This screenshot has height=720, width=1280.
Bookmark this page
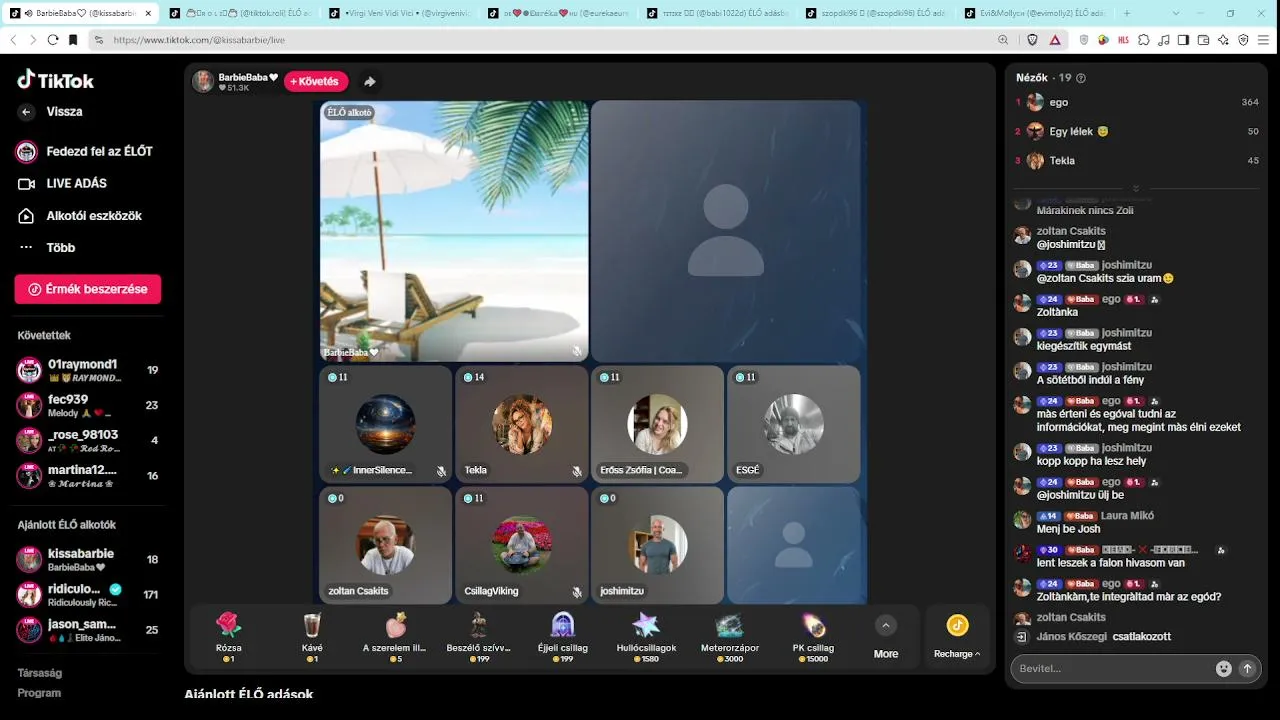pyautogui.click(x=73, y=40)
